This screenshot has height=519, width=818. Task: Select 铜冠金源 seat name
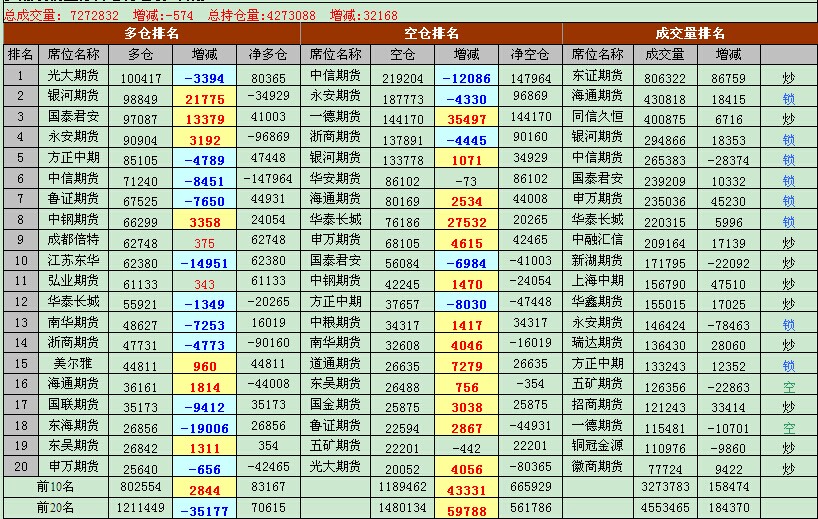597,445
